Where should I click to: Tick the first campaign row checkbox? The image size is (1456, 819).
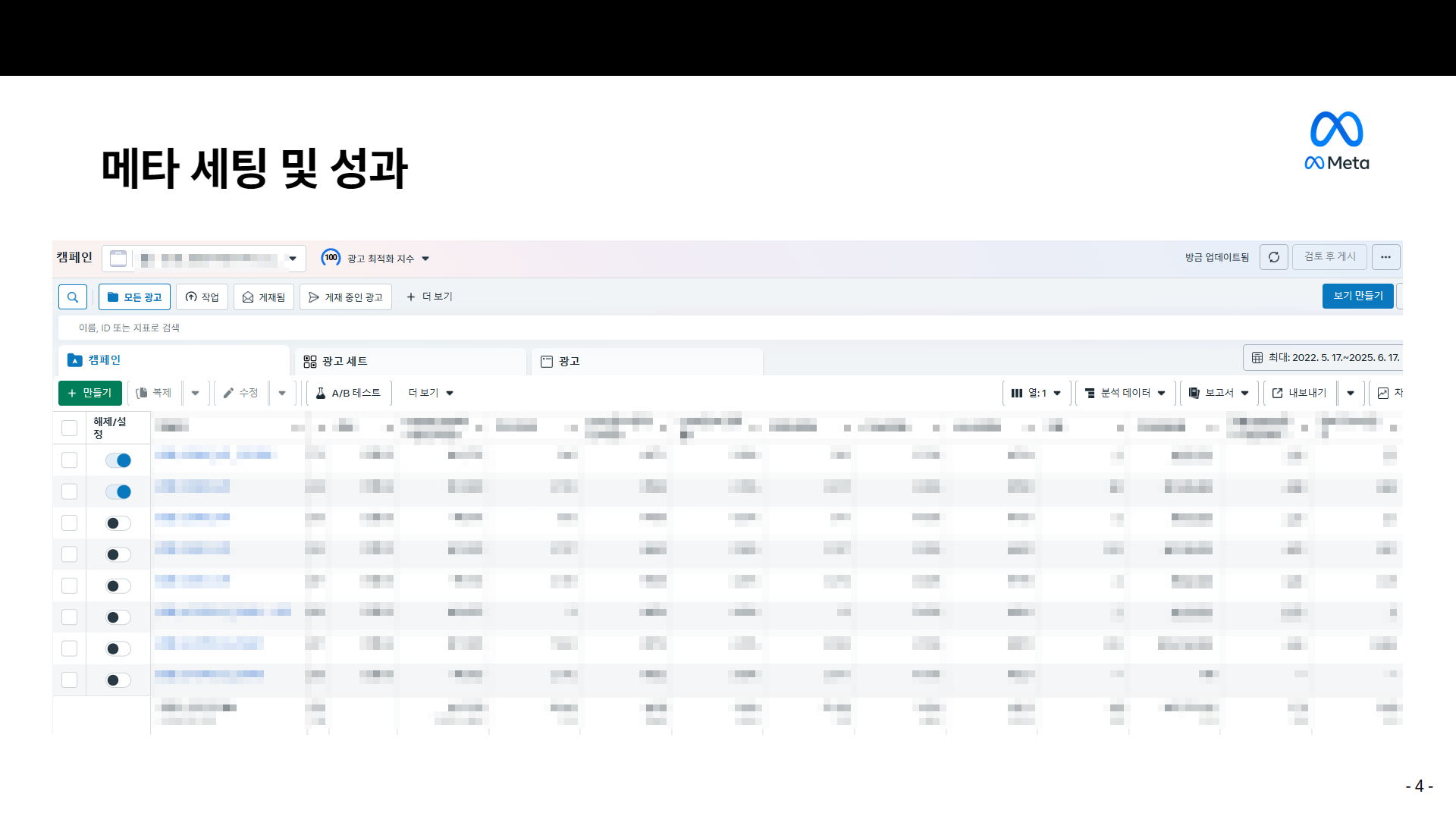[x=69, y=460]
